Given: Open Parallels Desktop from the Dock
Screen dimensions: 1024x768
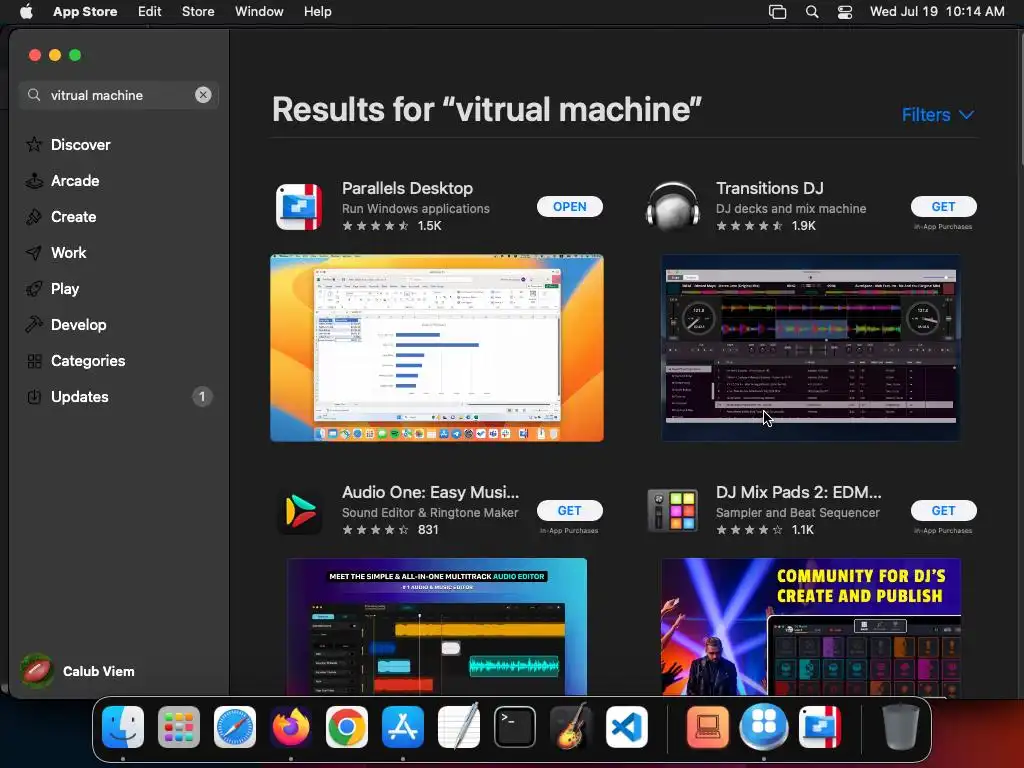Looking at the screenshot, I should (820, 727).
